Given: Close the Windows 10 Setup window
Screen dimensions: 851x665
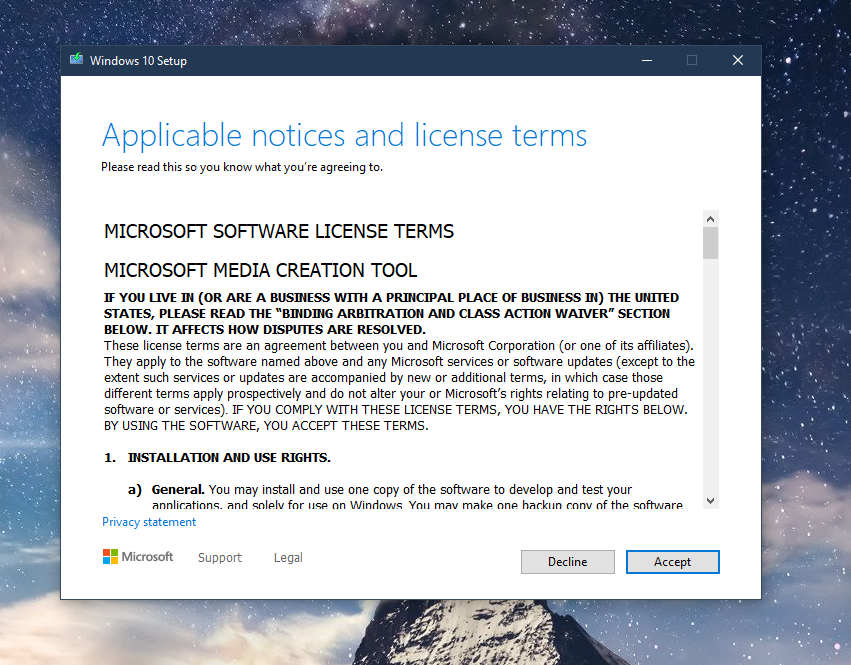Looking at the screenshot, I should pyautogui.click(x=738, y=60).
